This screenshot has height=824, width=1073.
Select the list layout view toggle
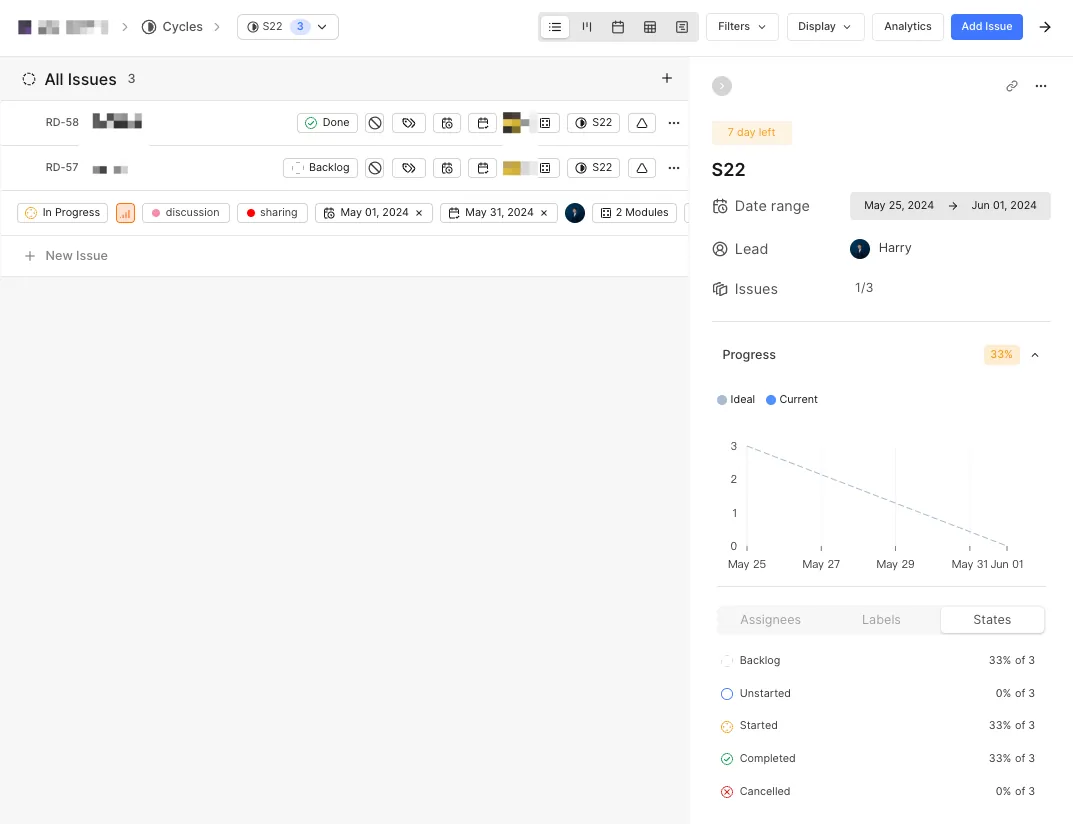pos(555,27)
